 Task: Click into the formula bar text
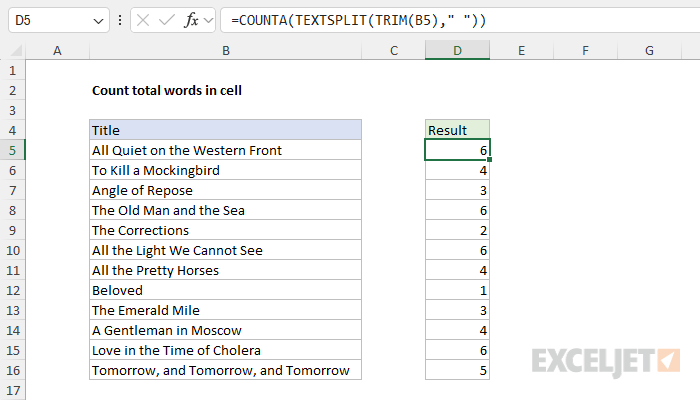click(358, 20)
